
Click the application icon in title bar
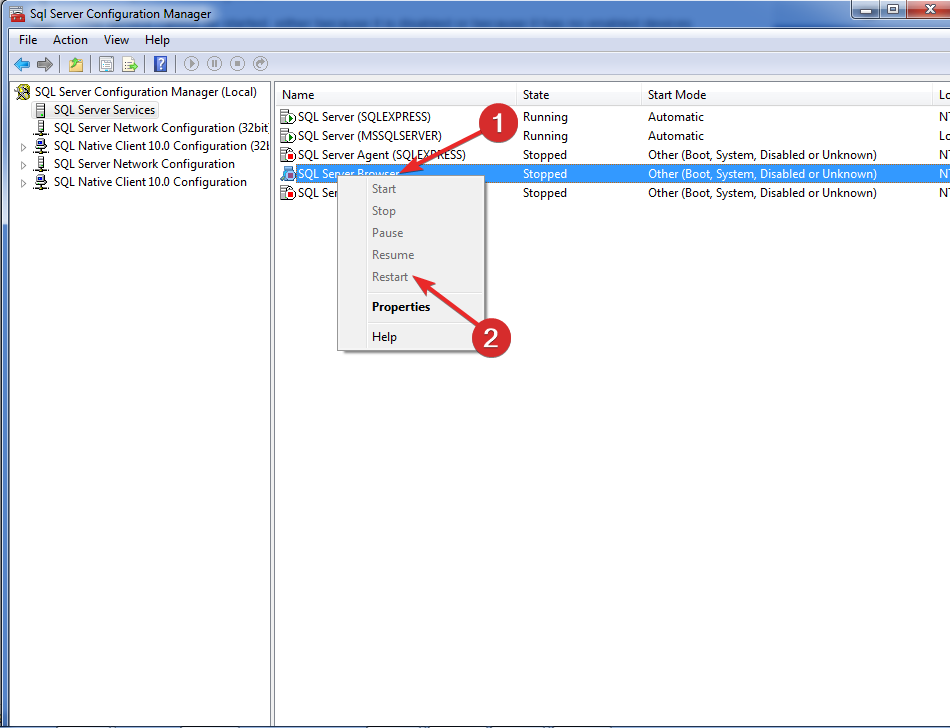tap(17, 13)
